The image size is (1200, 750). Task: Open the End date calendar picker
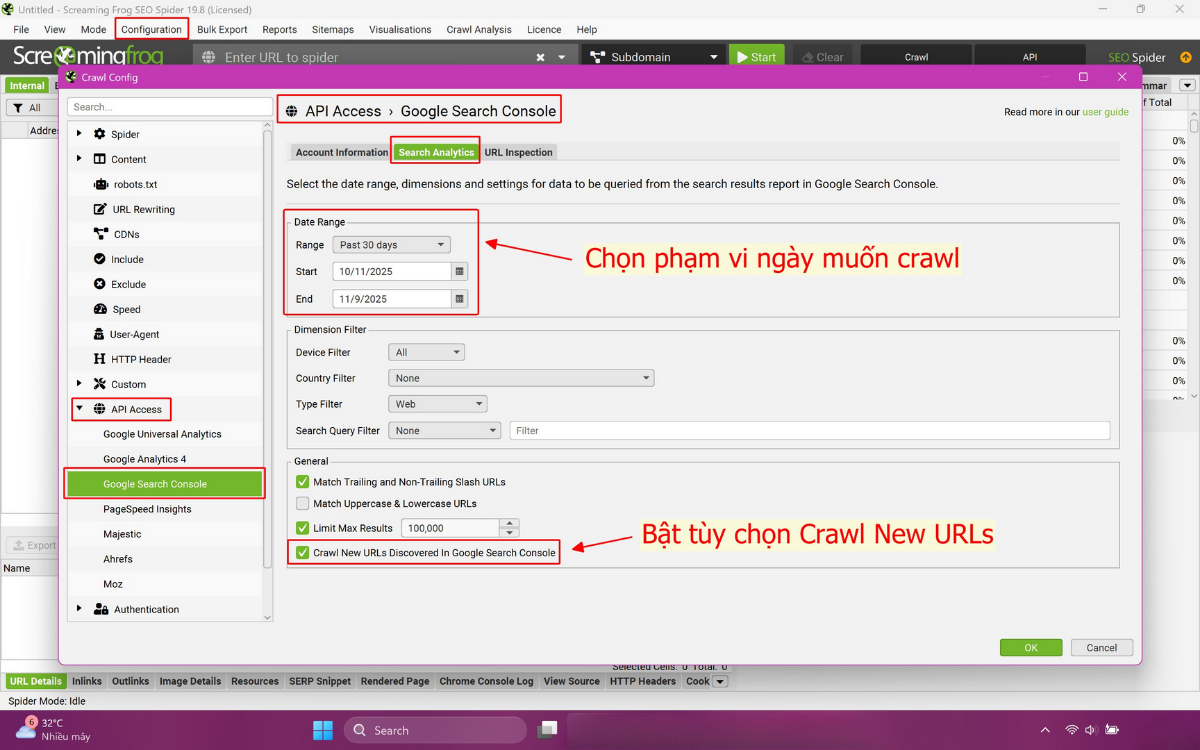[459, 299]
